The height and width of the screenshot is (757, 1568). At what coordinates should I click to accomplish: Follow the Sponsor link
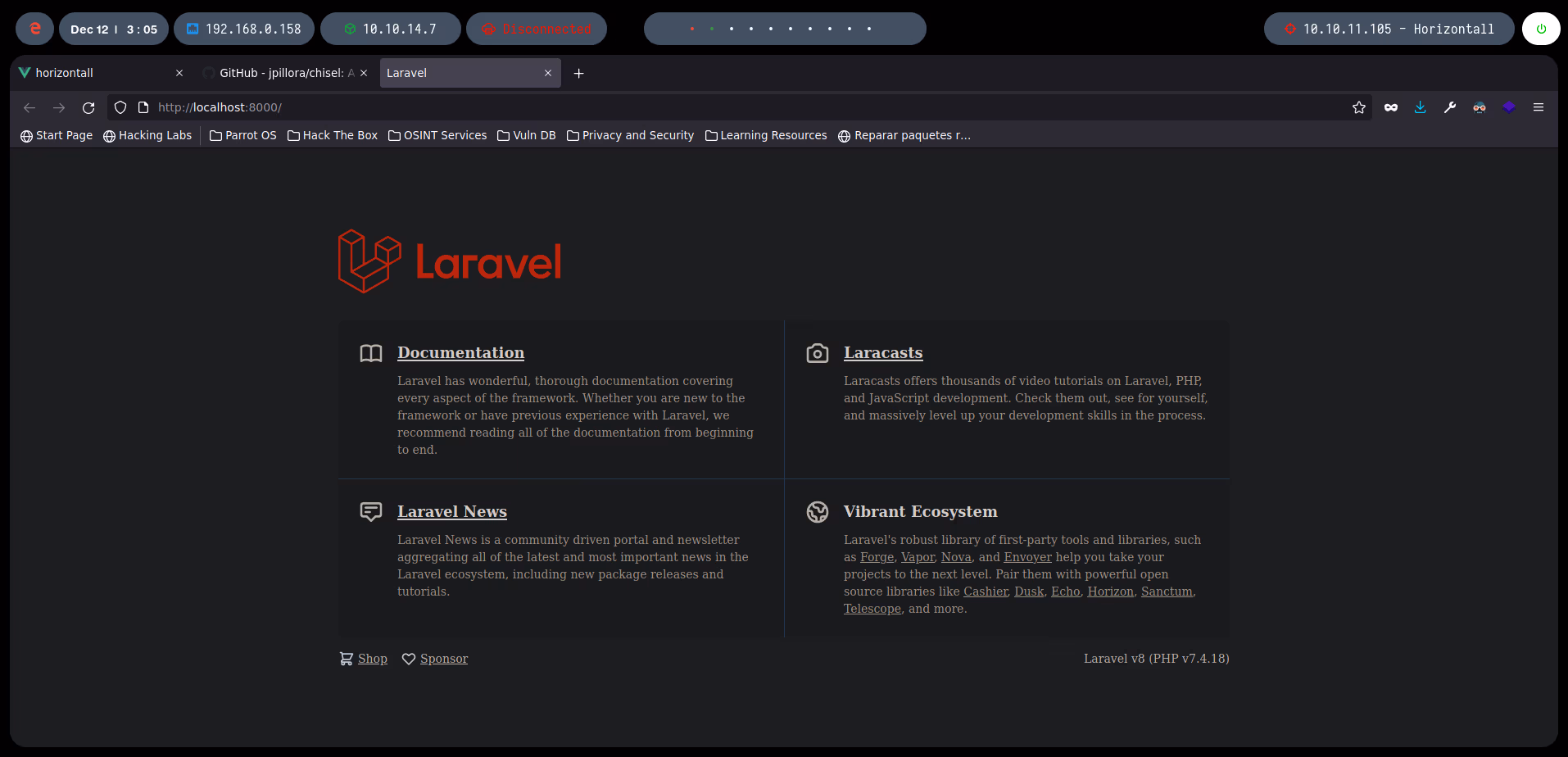pyautogui.click(x=443, y=659)
